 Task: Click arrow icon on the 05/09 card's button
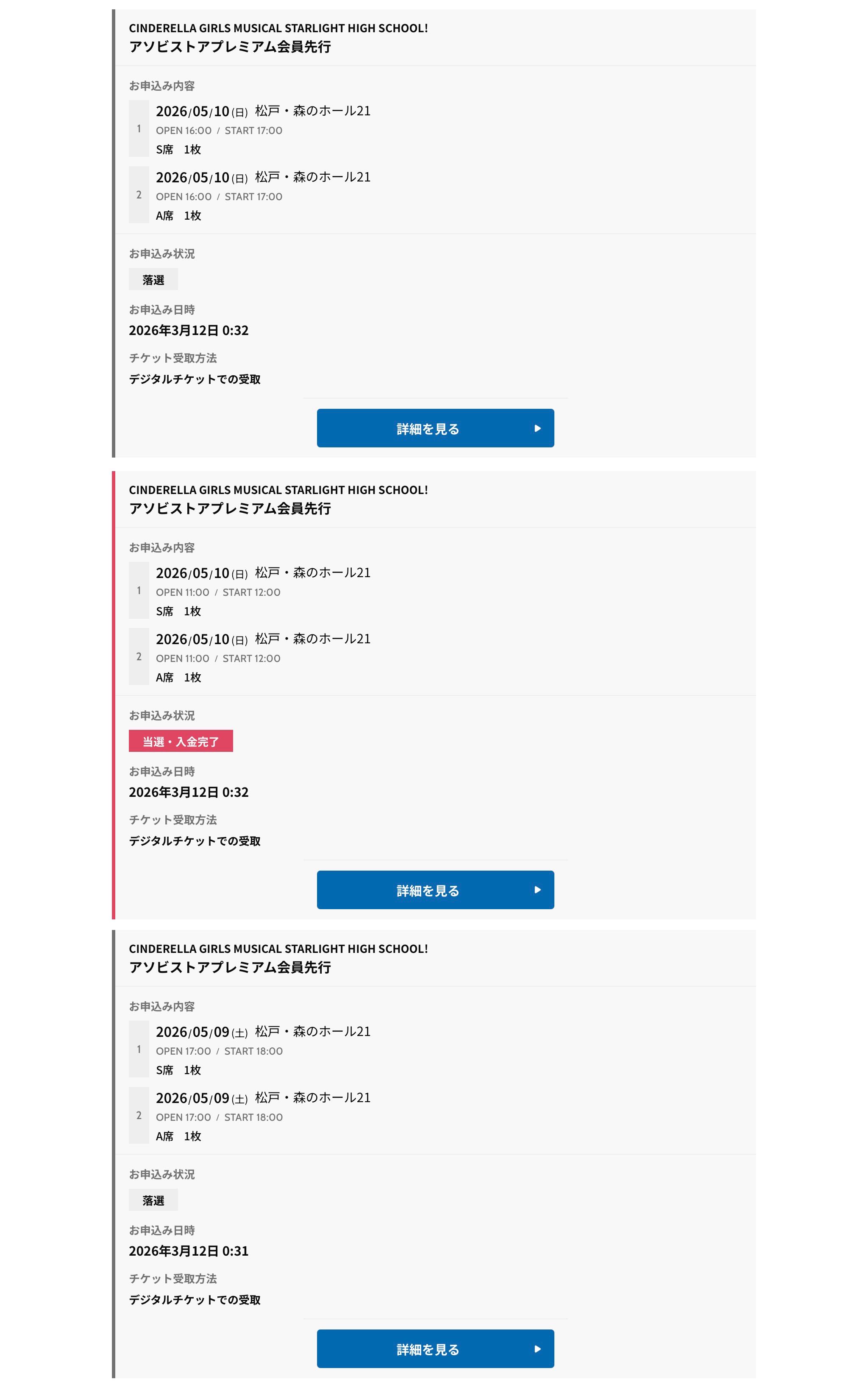pos(537,1348)
